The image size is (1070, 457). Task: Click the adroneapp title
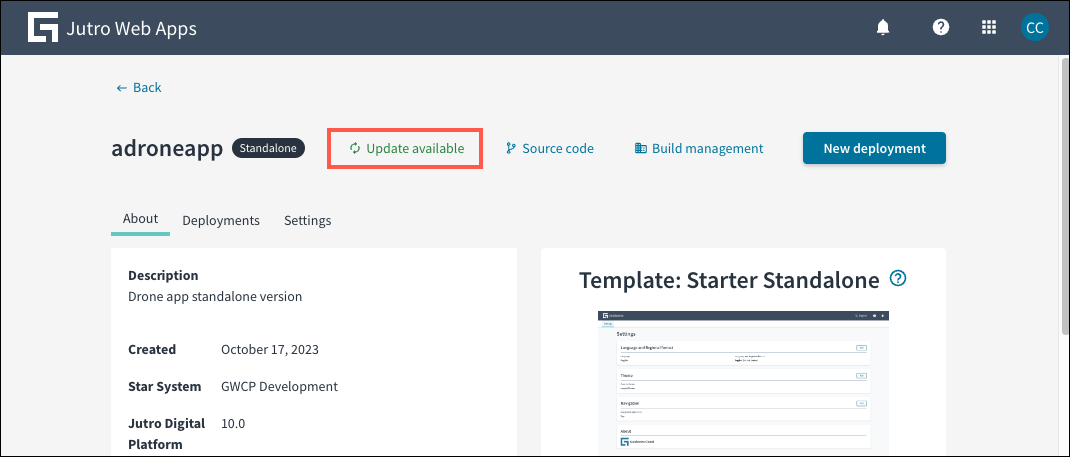167,149
